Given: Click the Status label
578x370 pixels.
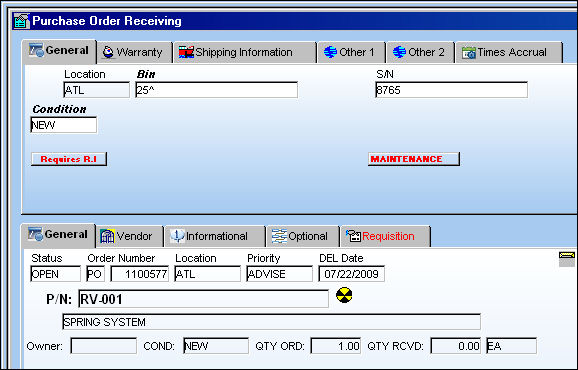Looking at the screenshot, I should pyautogui.click(x=47, y=258).
